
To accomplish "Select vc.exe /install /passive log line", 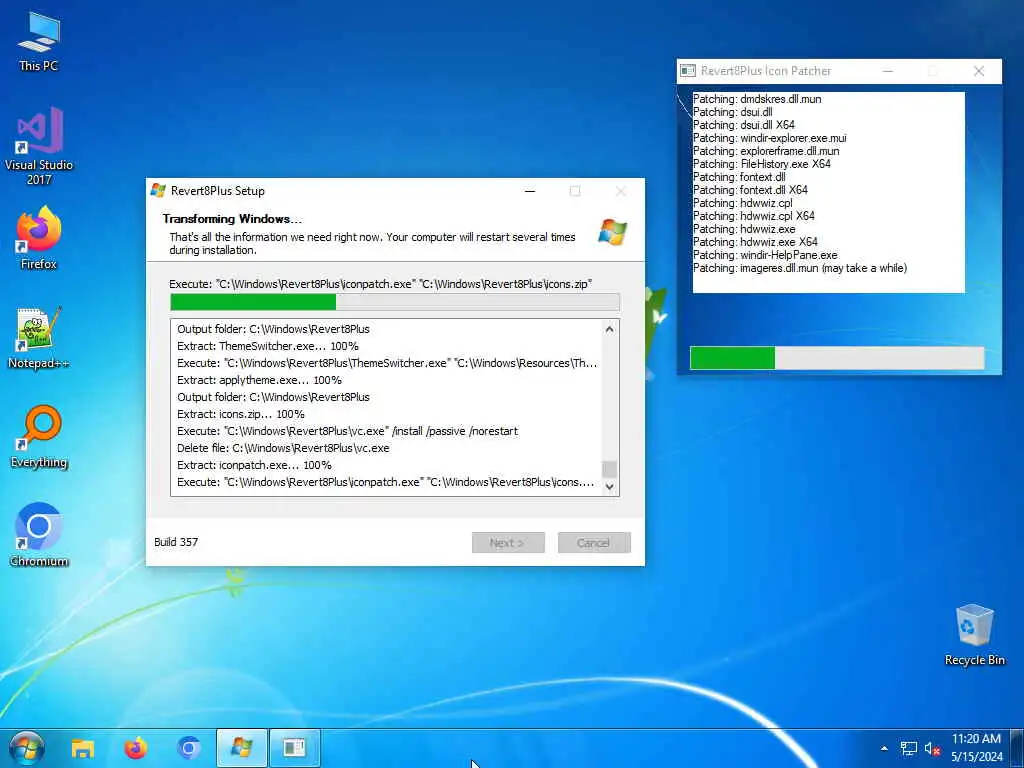I will (x=347, y=431).
